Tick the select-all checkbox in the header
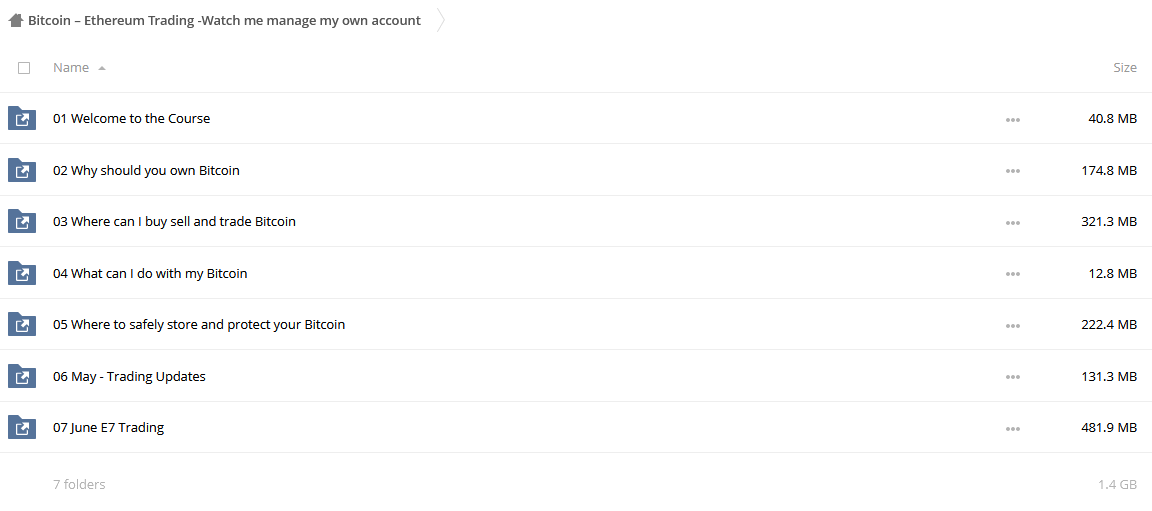The height and width of the screenshot is (511, 1152). [24, 68]
